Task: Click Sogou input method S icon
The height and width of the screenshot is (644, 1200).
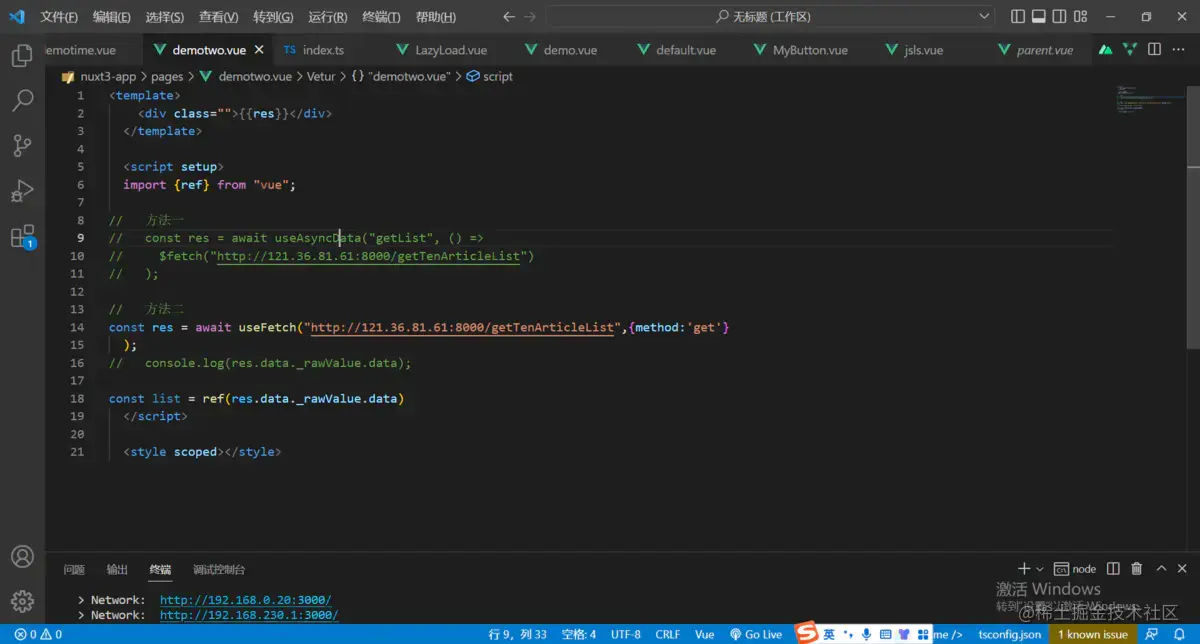Action: [x=808, y=633]
